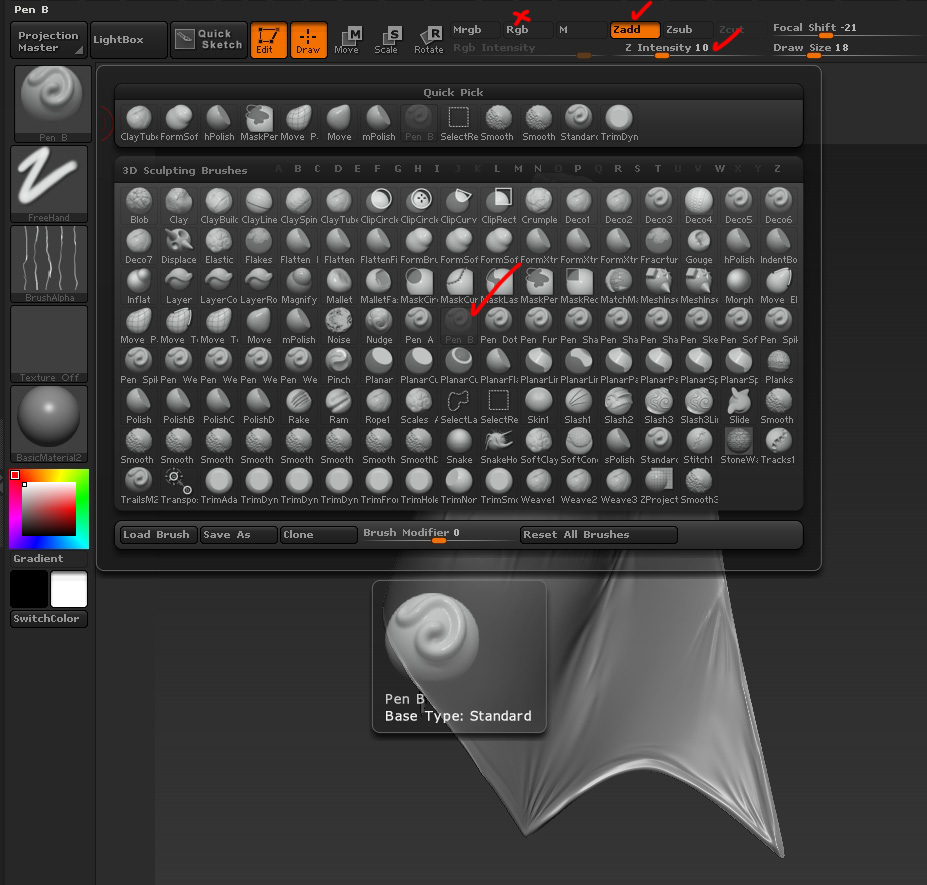Choose the Flakes brush
The image size is (927, 885).
click(x=258, y=247)
